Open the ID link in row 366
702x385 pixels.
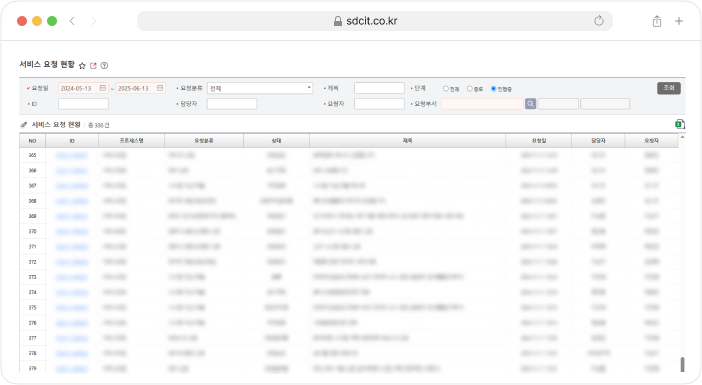[x=72, y=171]
